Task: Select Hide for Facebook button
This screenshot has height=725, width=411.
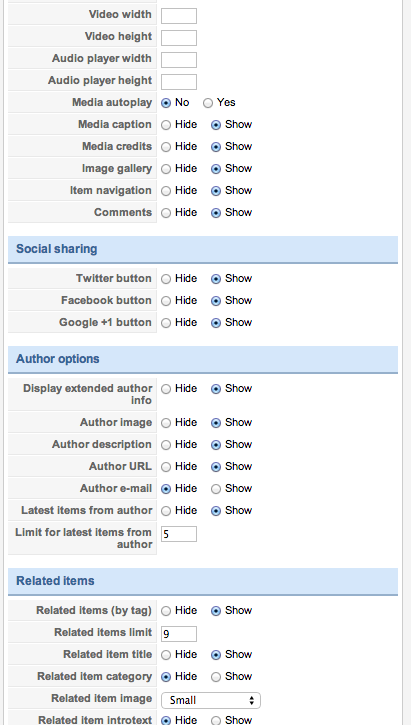Action: tap(166, 301)
